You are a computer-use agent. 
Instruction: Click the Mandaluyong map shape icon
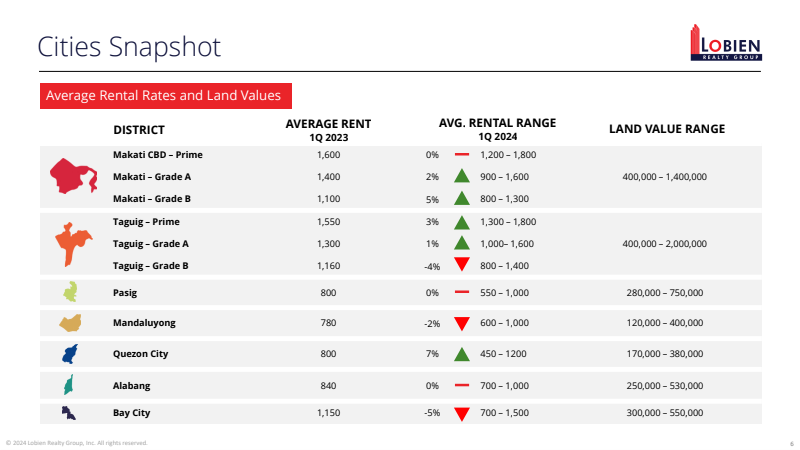pyautogui.click(x=71, y=323)
